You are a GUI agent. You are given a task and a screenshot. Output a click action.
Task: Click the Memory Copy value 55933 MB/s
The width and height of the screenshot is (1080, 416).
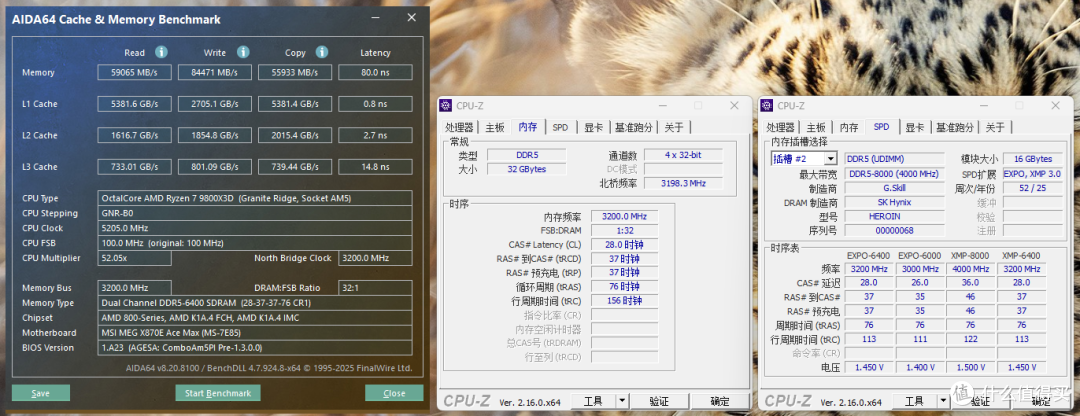[x=295, y=72]
